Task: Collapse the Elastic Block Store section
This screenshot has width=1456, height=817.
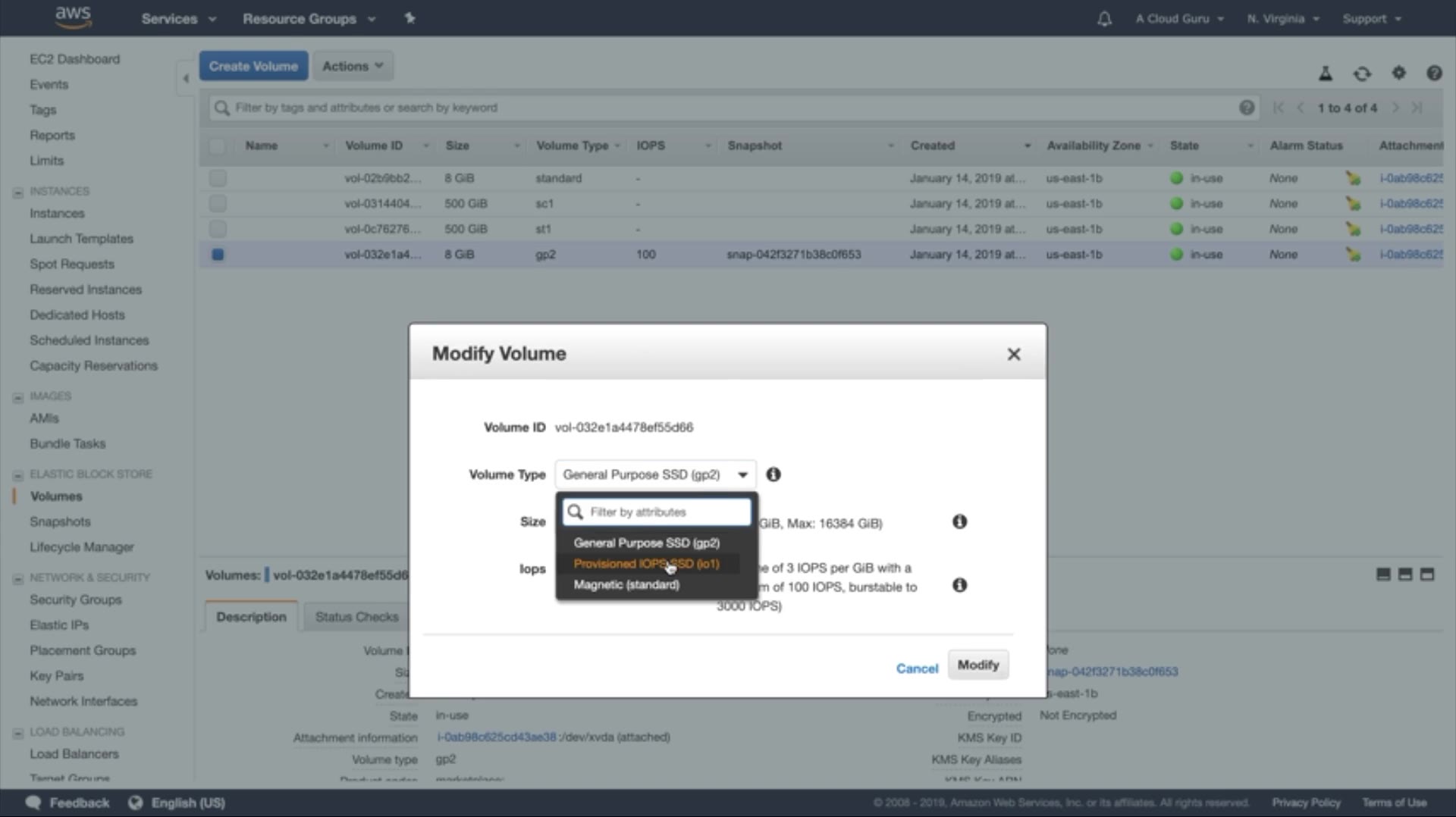Action: [x=17, y=475]
